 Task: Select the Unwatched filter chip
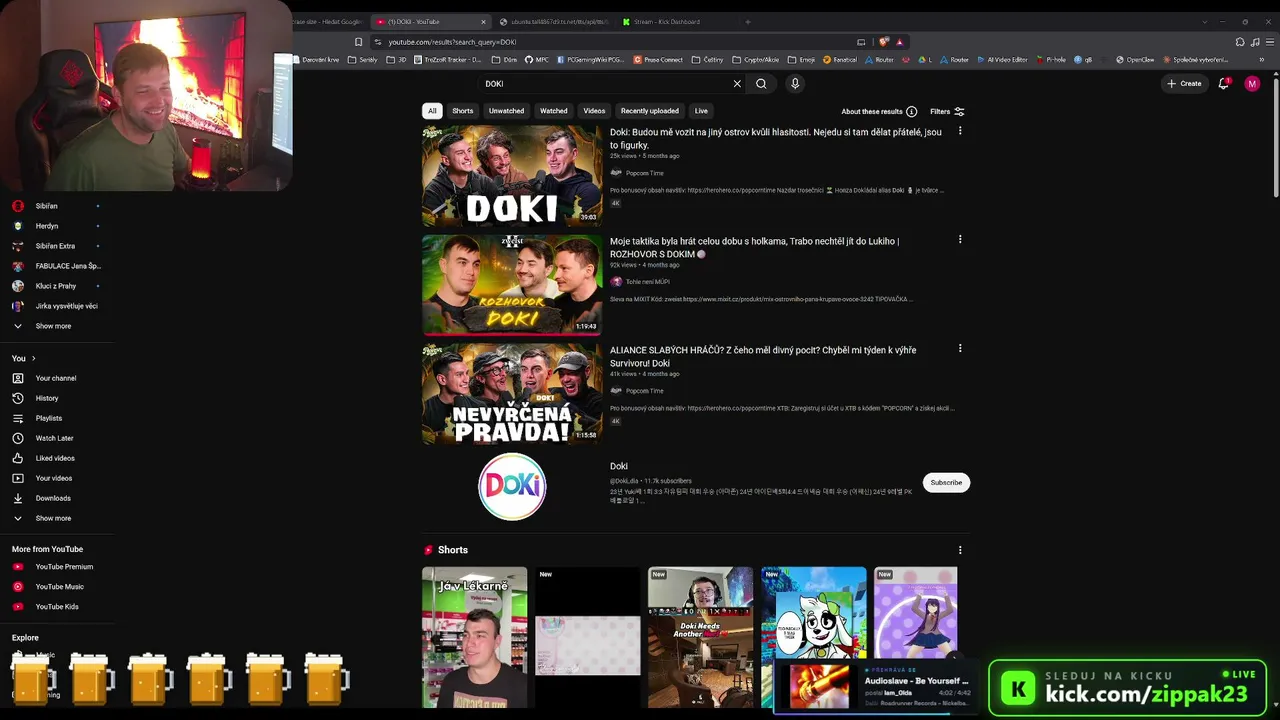point(506,111)
